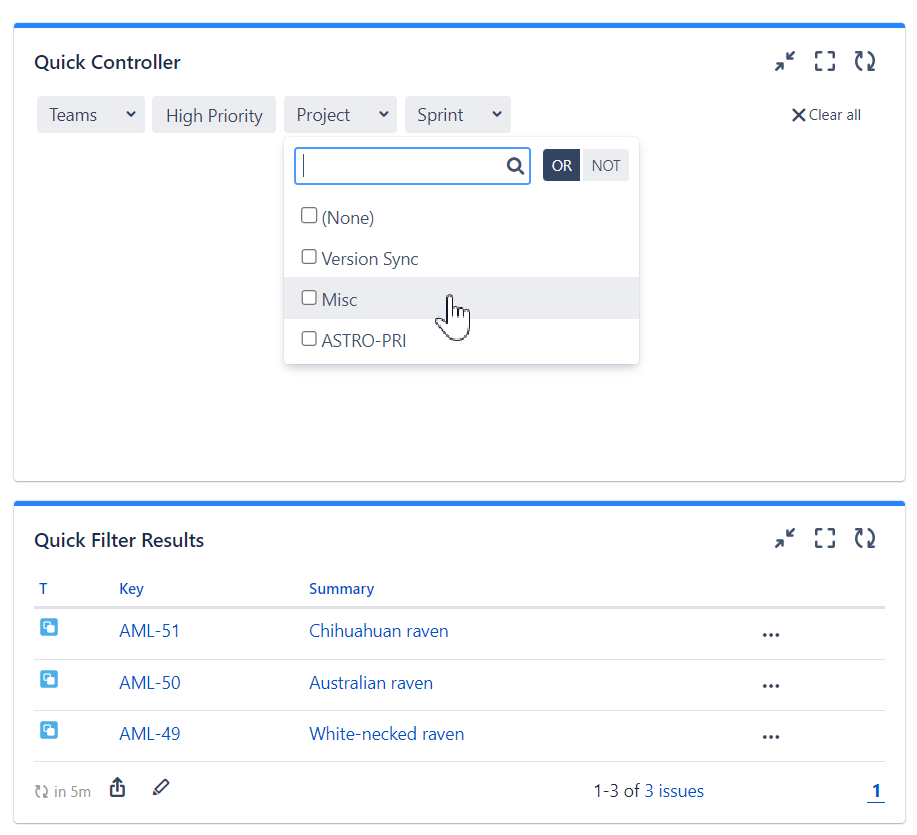Open the actions menu for Chihuahuan raven
This screenshot has height=835, width=917.
click(771, 633)
